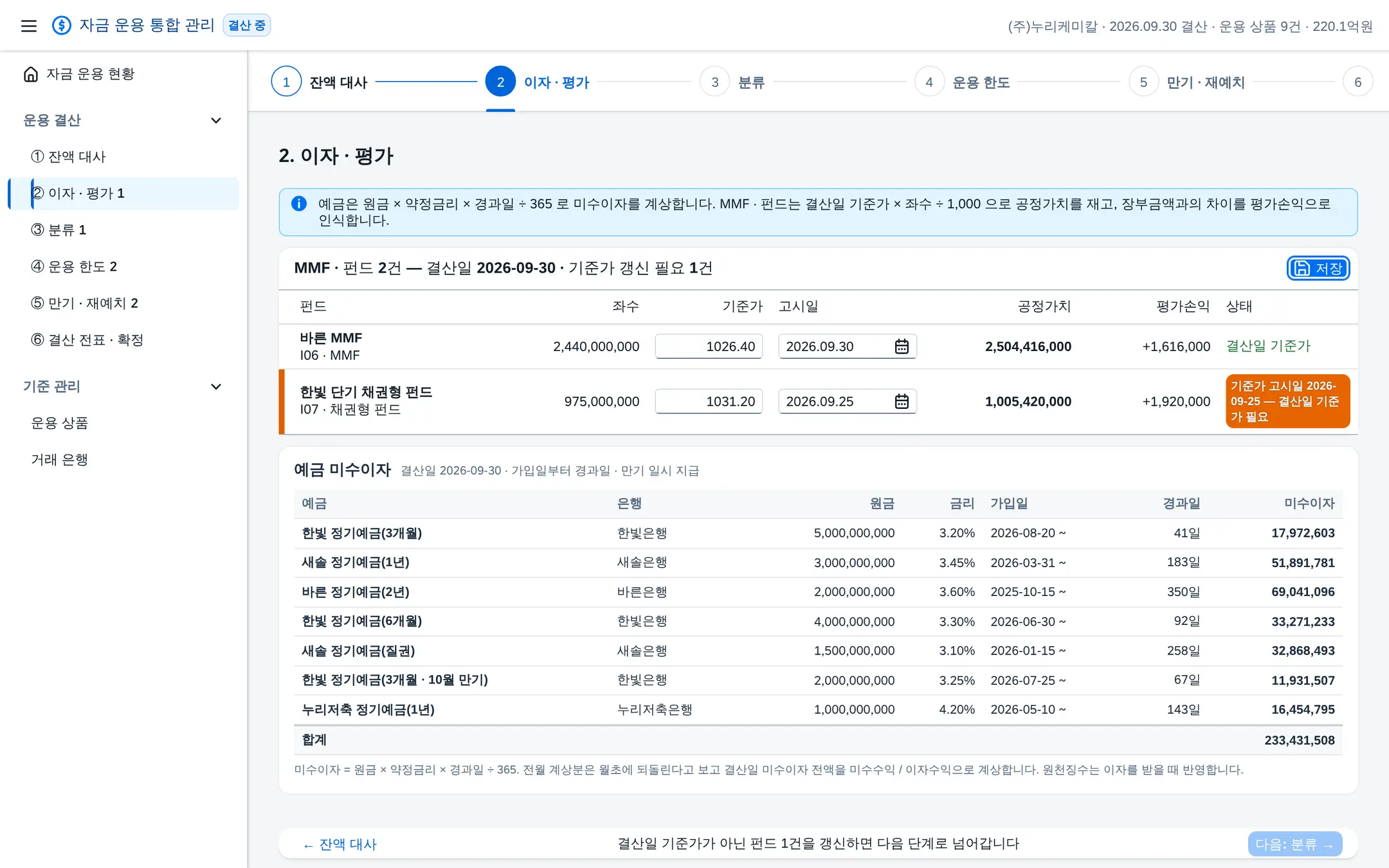Collapse the 기준 관리 sidebar section
The height and width of the screenshot is (868, 1389).
click(x=216, y=386)
